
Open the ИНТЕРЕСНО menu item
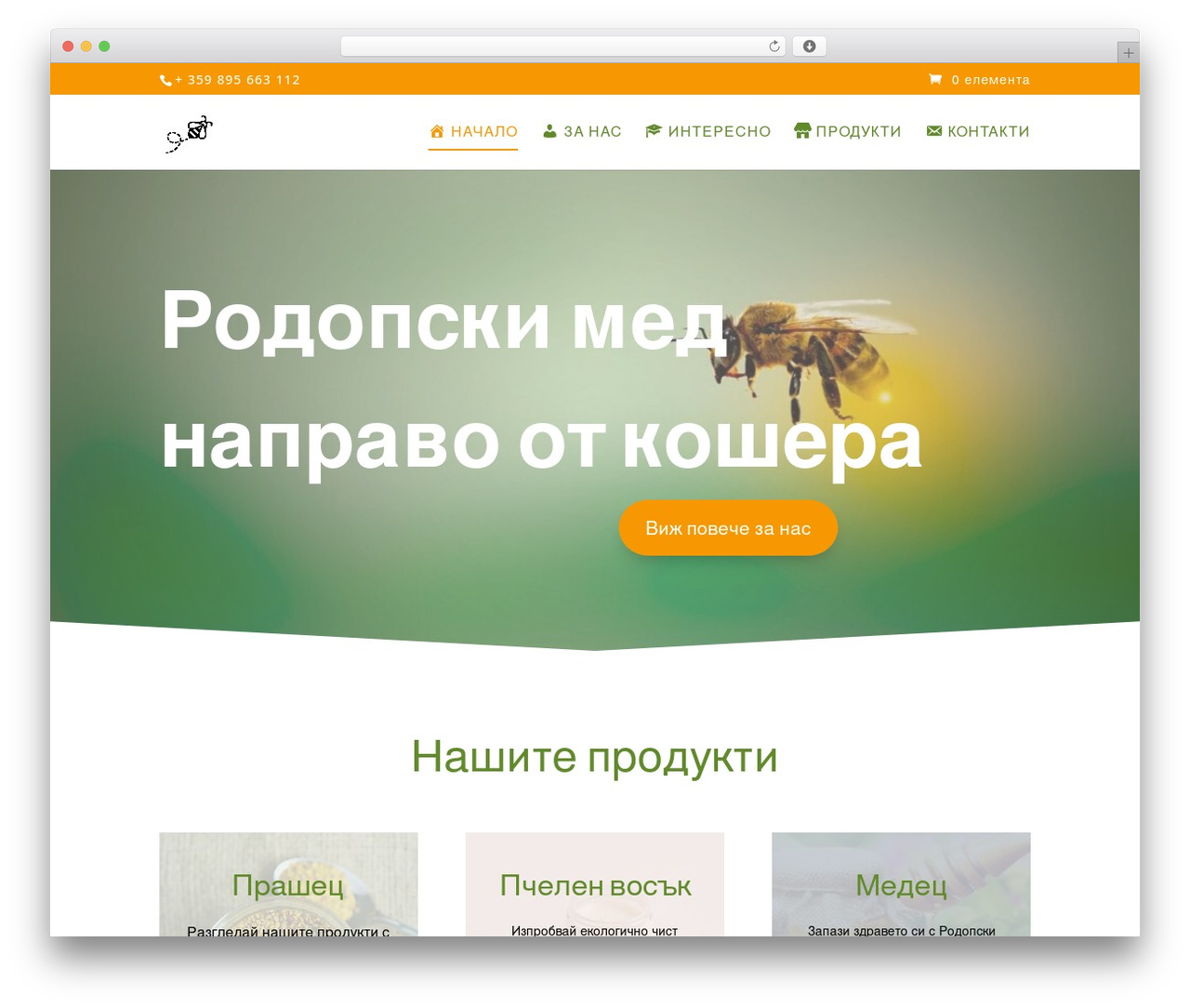pyautogui.click(x=708, y=132)
